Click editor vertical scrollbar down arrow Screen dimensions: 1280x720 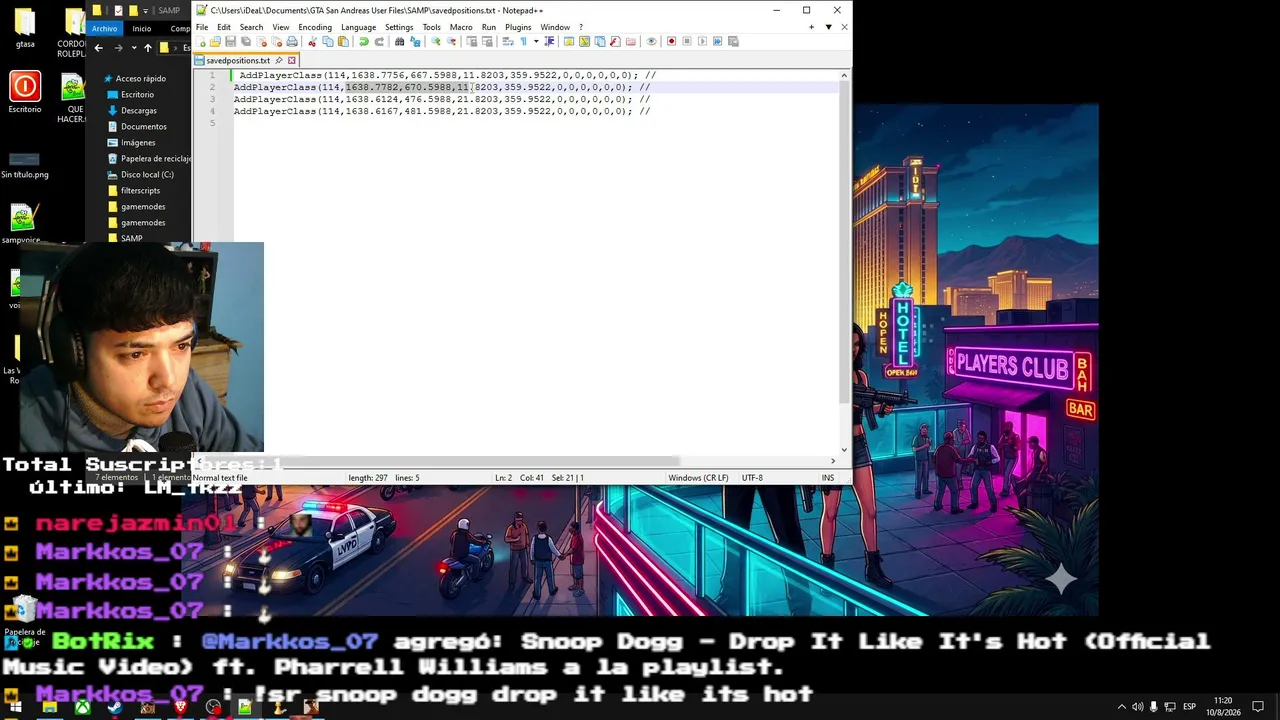point(844,450)
